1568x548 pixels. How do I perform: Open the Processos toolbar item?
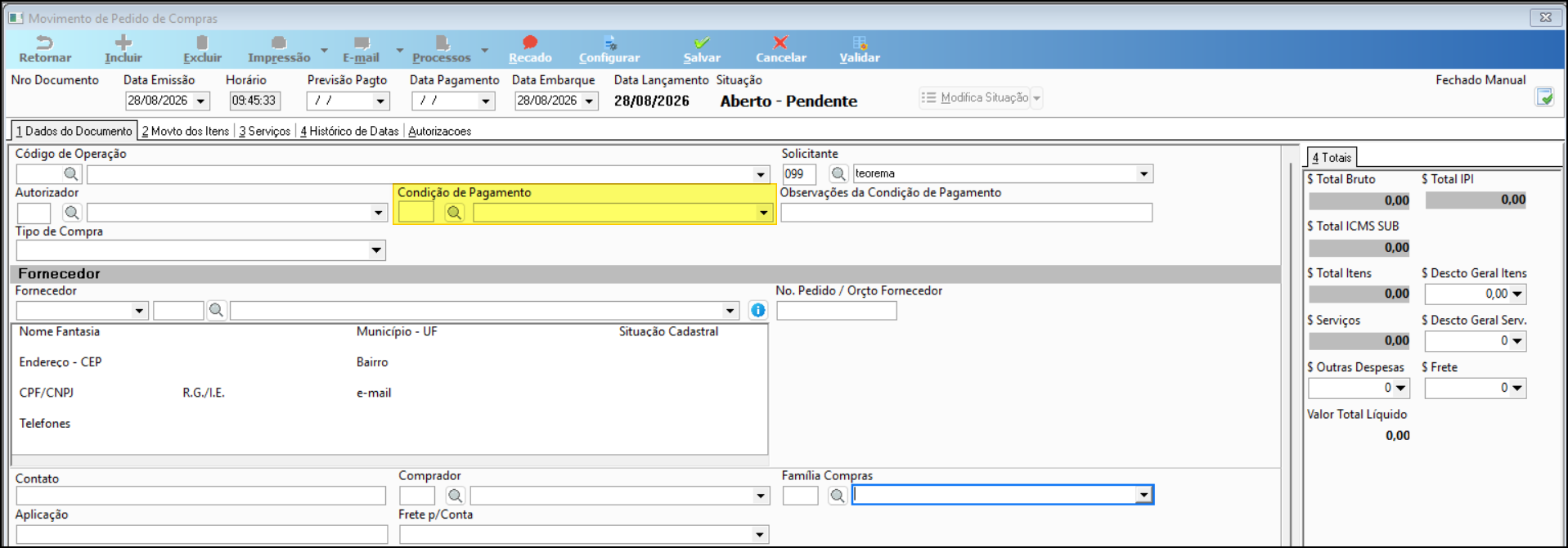442,49
